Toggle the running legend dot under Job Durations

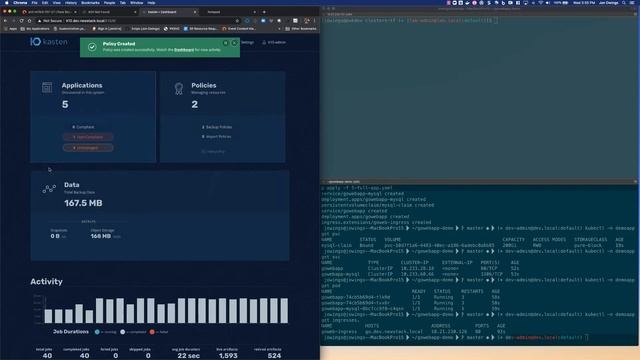pos(97,332)
